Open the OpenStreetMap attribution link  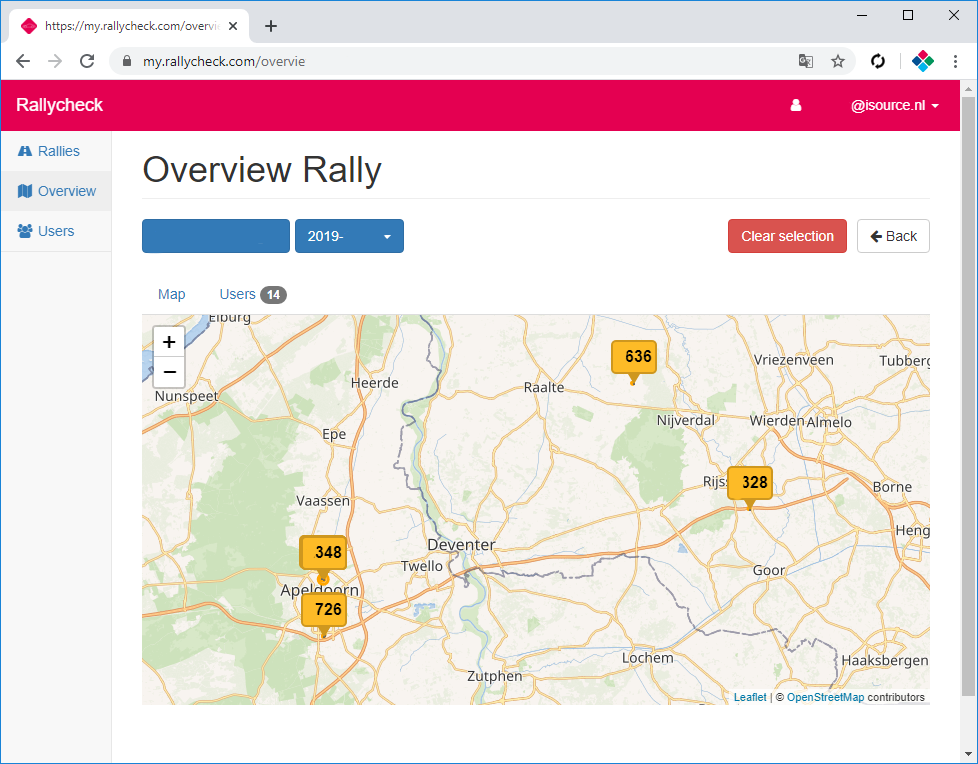pyautogui.click(x=825, y=697)
